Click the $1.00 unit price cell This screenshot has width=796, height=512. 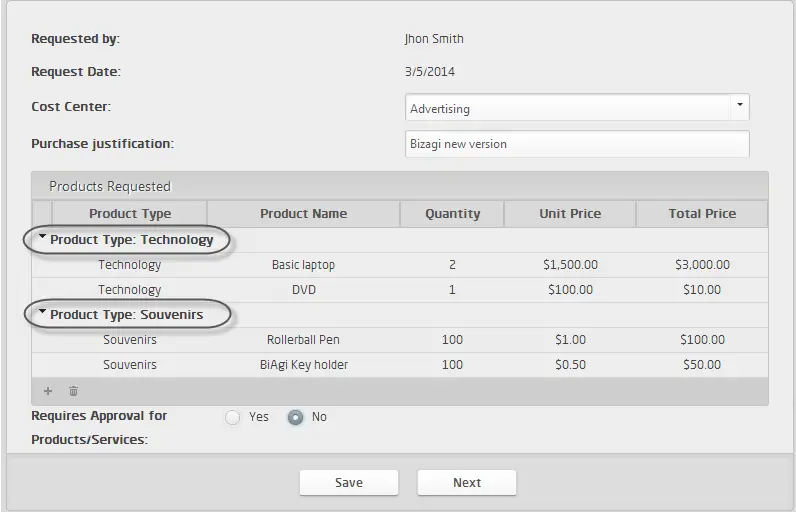(570, 339)
